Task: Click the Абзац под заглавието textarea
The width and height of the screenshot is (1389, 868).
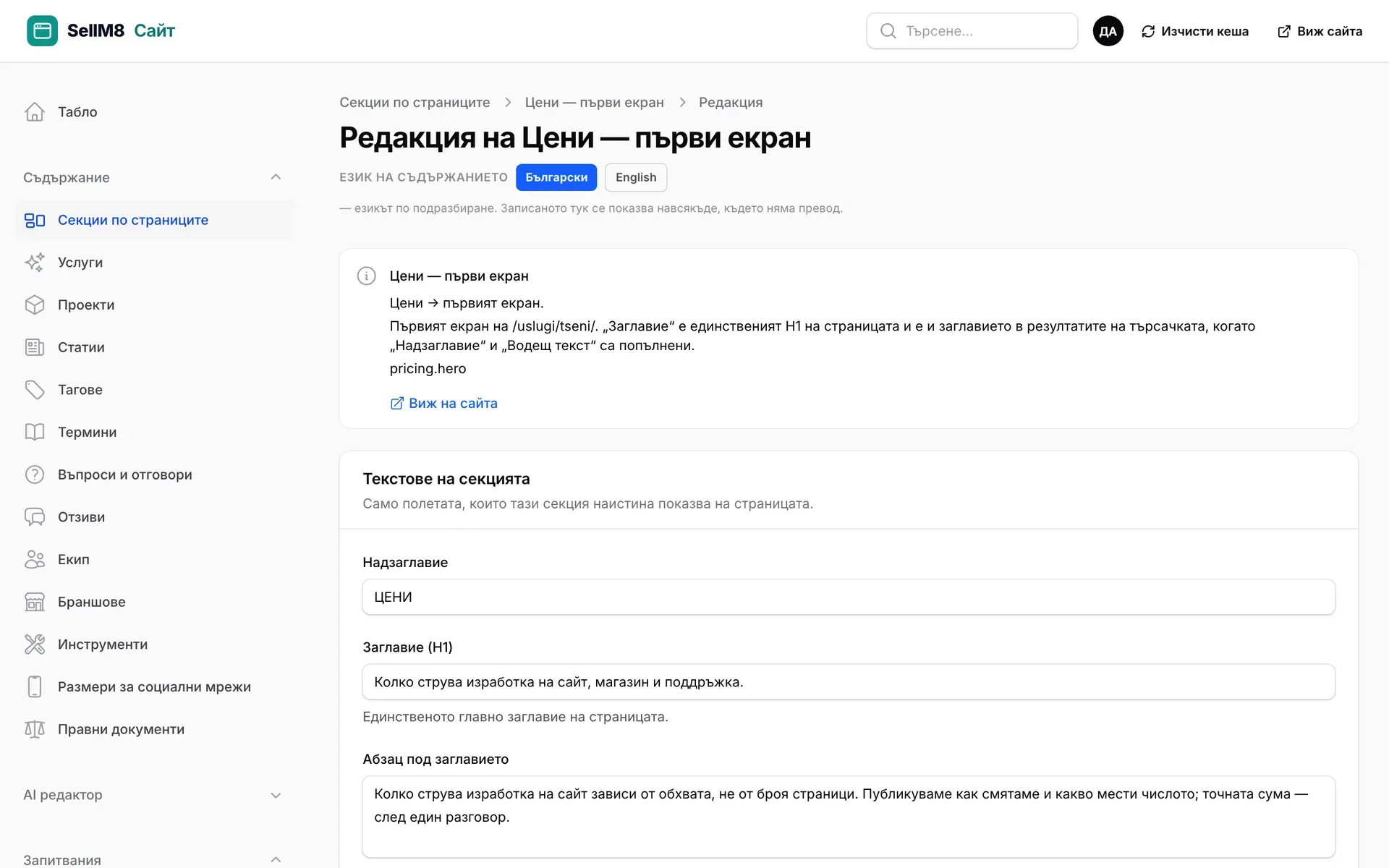Action: pos(849,817)
